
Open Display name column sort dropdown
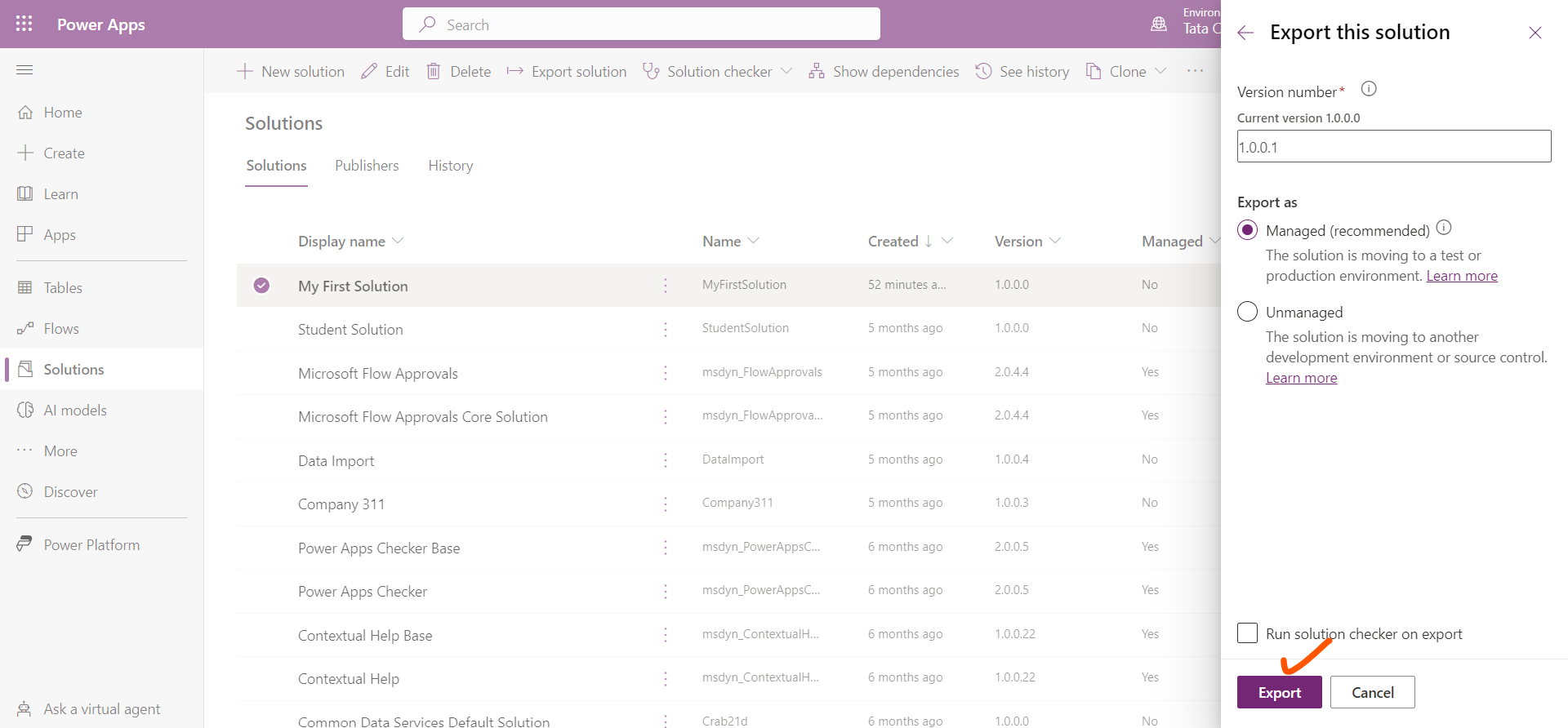pyautogui.click(x=398, y=241)
